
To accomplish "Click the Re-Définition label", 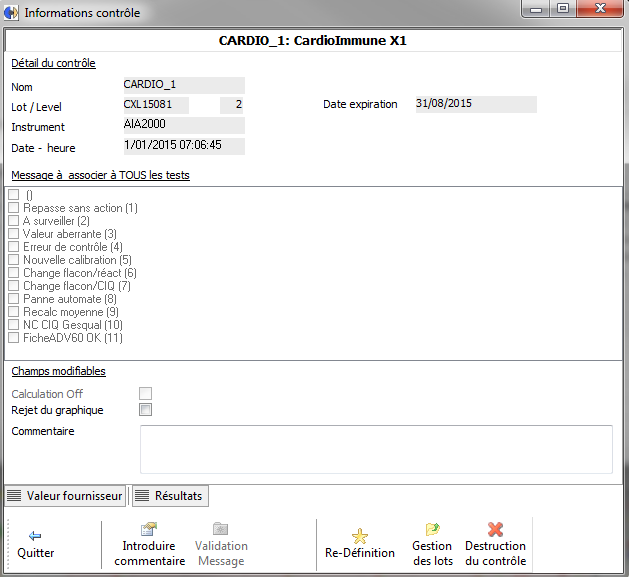I will tap(360, 553).
